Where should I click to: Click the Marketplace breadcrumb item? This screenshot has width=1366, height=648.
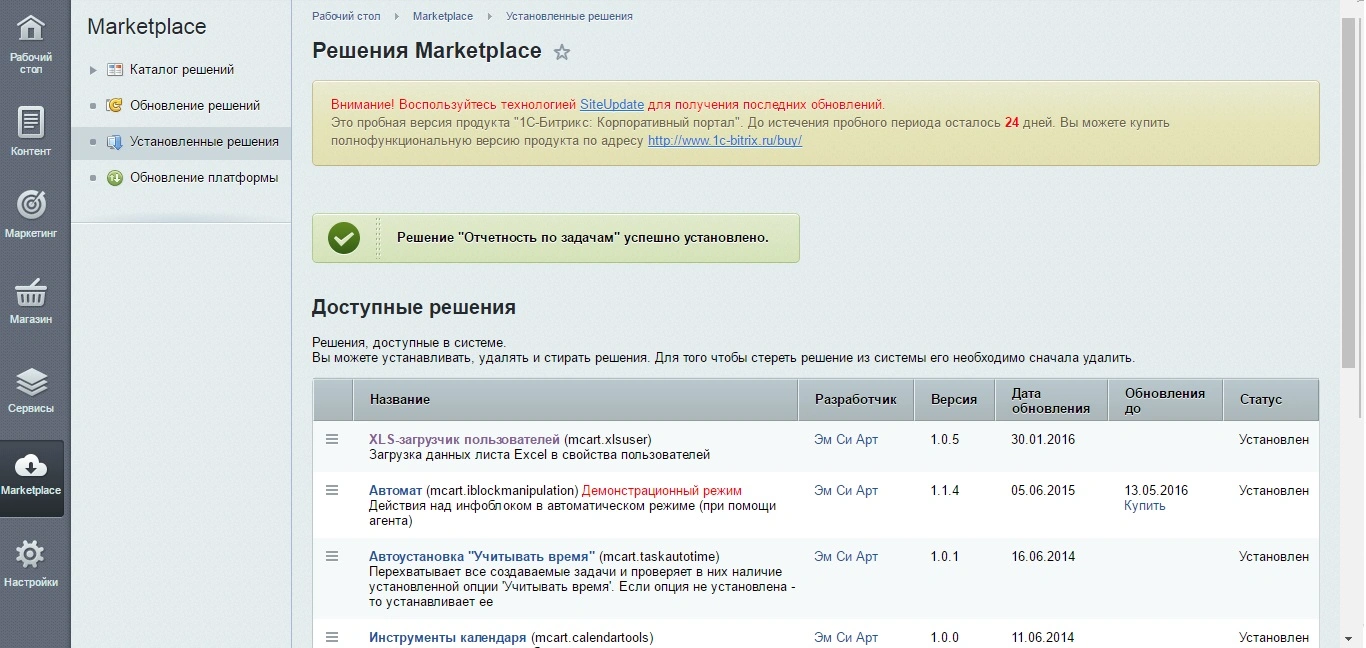(x=443, y=16)
